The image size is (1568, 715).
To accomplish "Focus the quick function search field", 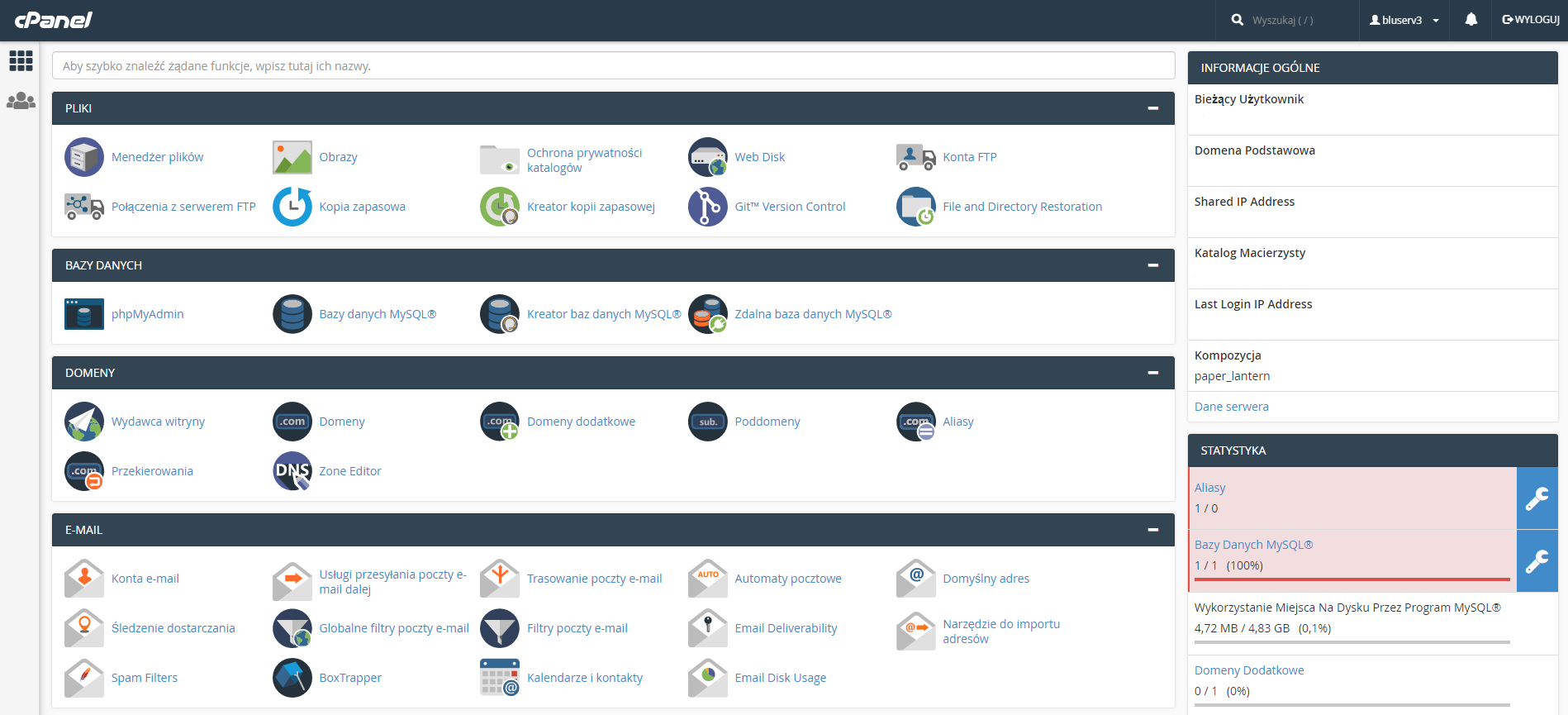I will coord(613,66).
